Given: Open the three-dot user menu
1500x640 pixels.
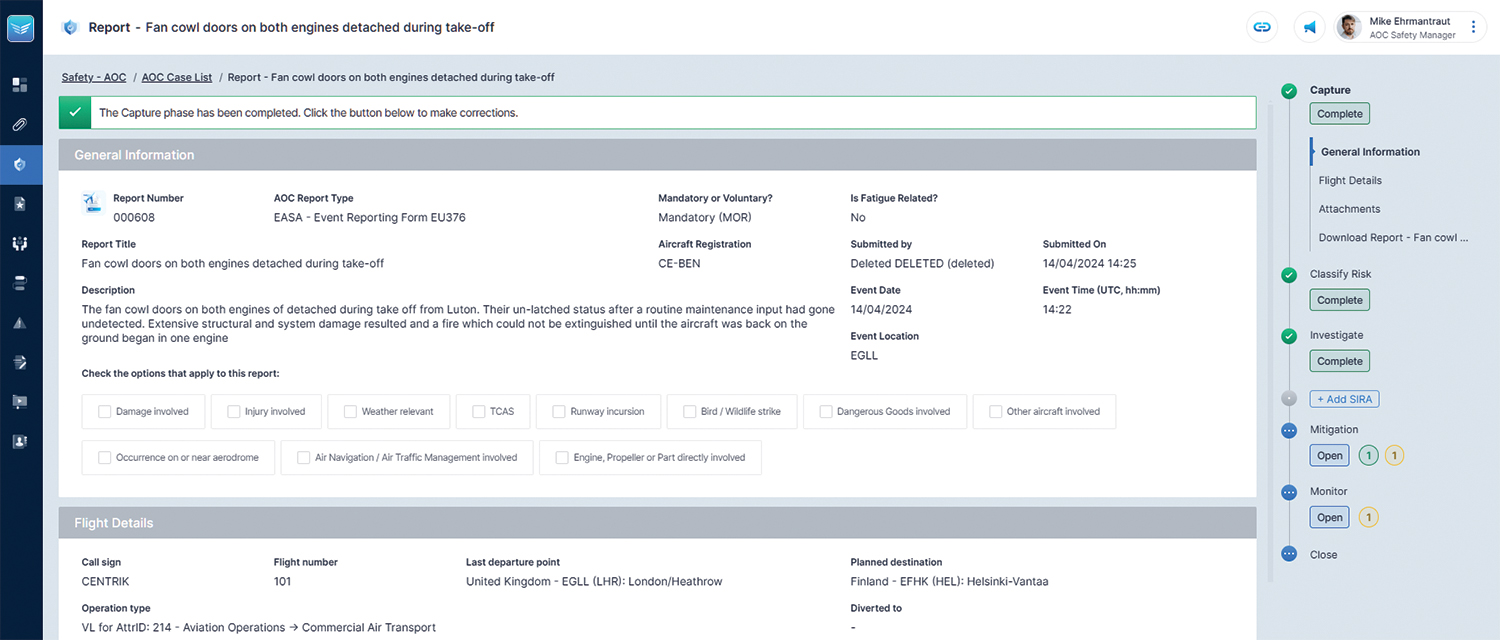Looking at the screenshot, I should pyautogui.click(x=1473, y=28).
